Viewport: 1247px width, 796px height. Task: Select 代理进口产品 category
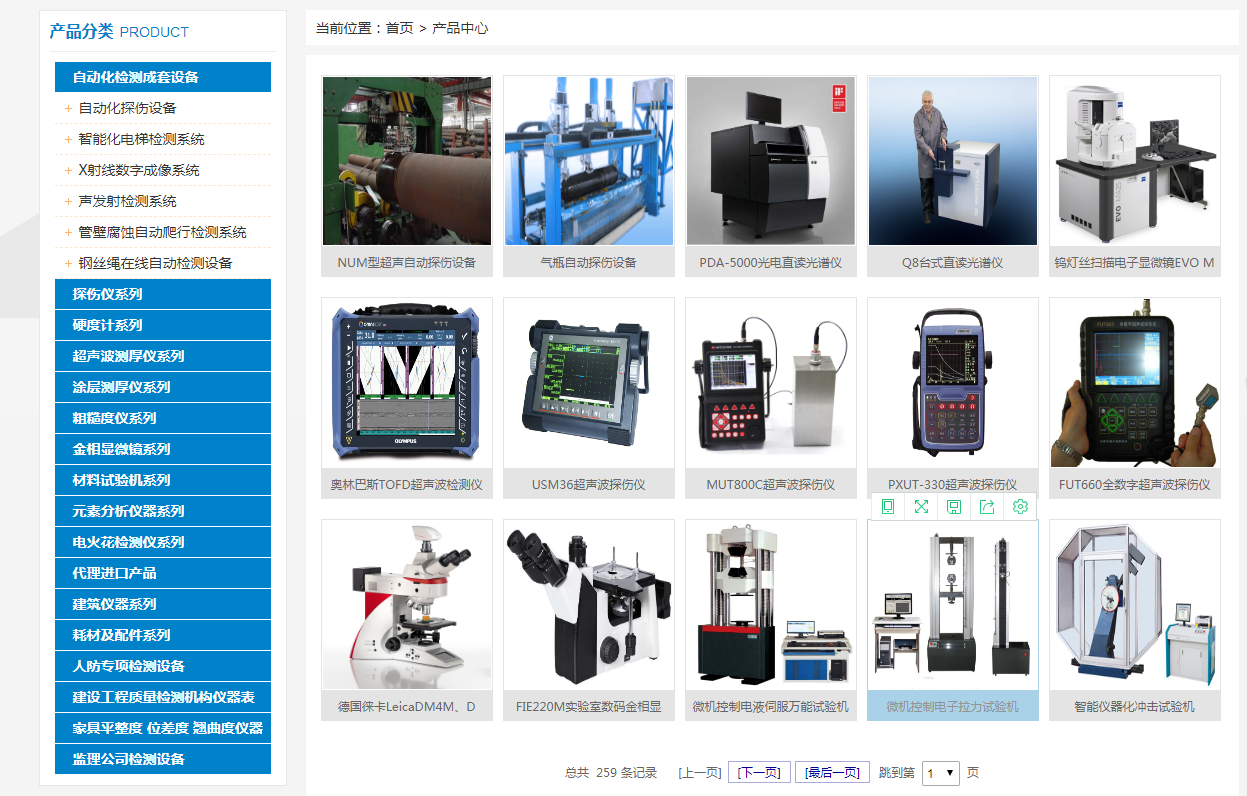[163, 573]
